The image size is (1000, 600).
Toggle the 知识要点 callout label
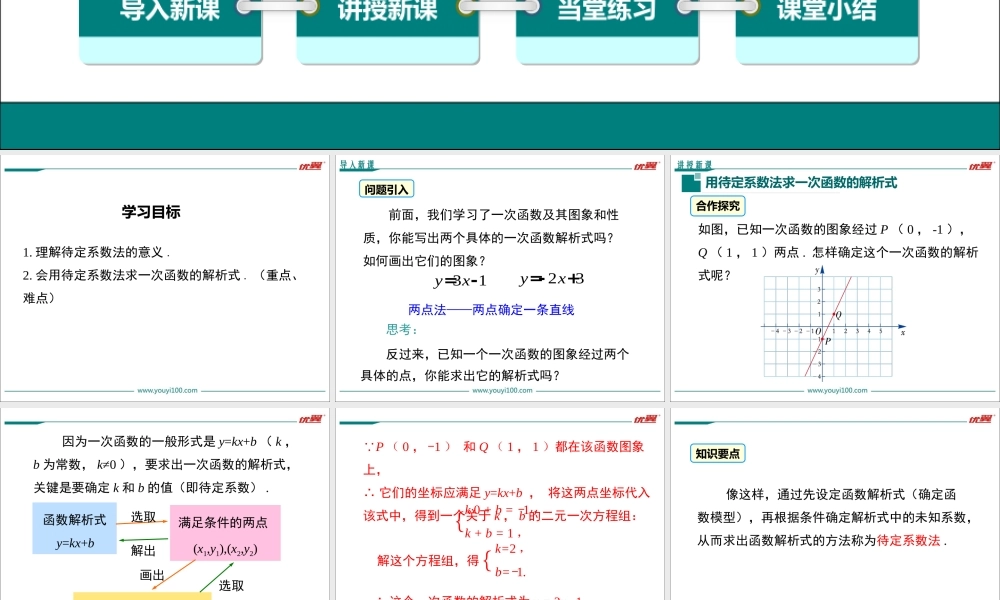tap(719, 452)
